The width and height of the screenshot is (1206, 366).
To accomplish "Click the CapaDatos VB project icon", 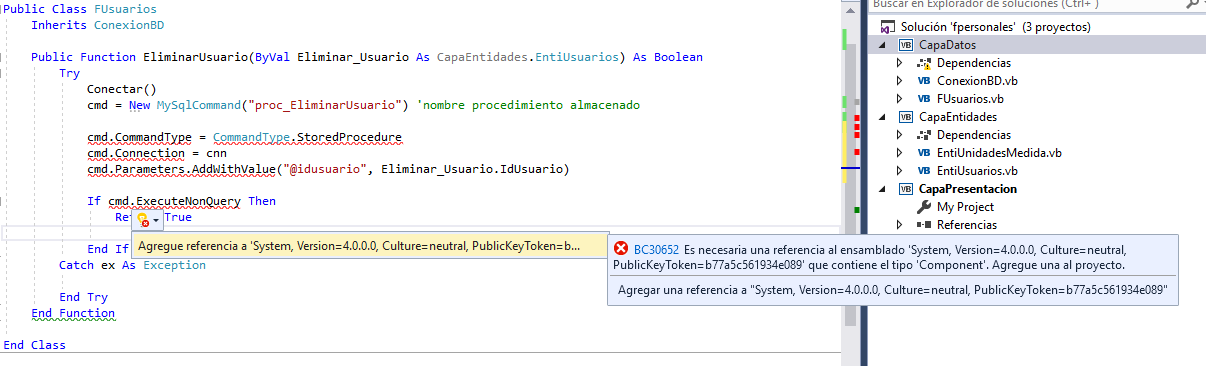I will (x=907, y=45).
